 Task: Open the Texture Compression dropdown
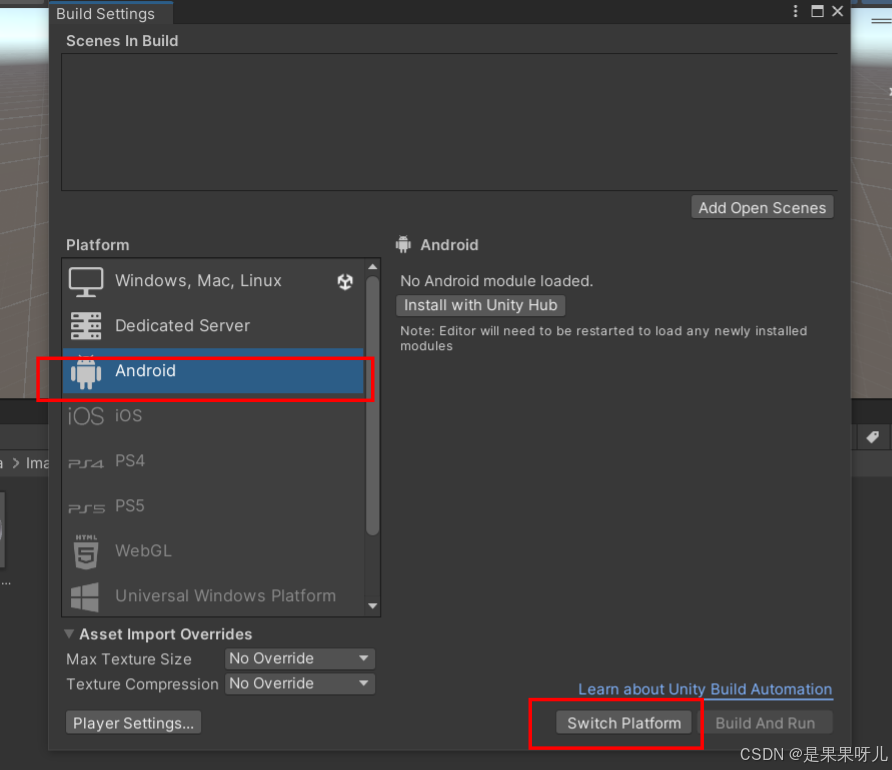[300, 684]
